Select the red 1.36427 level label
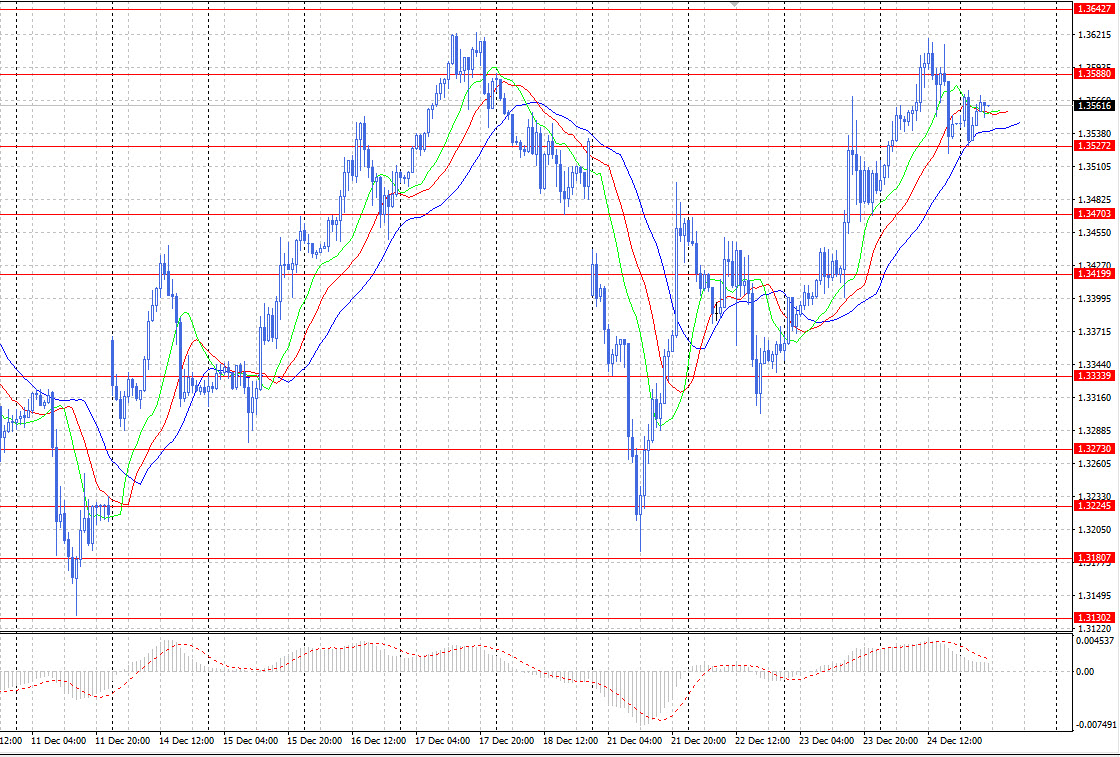The height and width of the screenshot is (757, 1120). point(1094,9)
